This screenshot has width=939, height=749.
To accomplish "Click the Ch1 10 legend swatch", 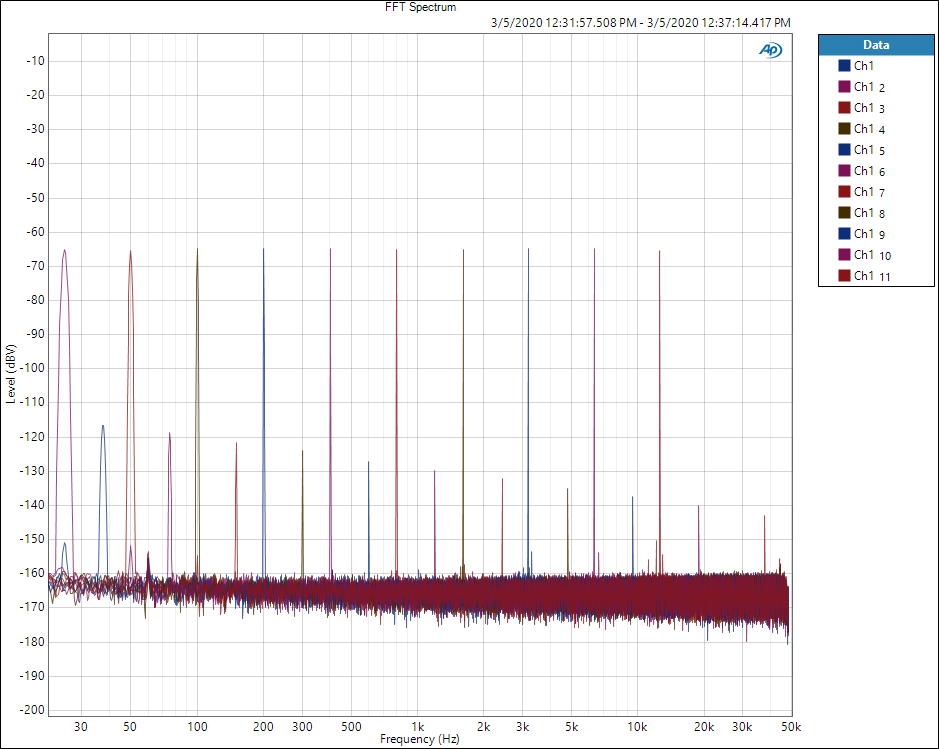I will click(844, 254).
